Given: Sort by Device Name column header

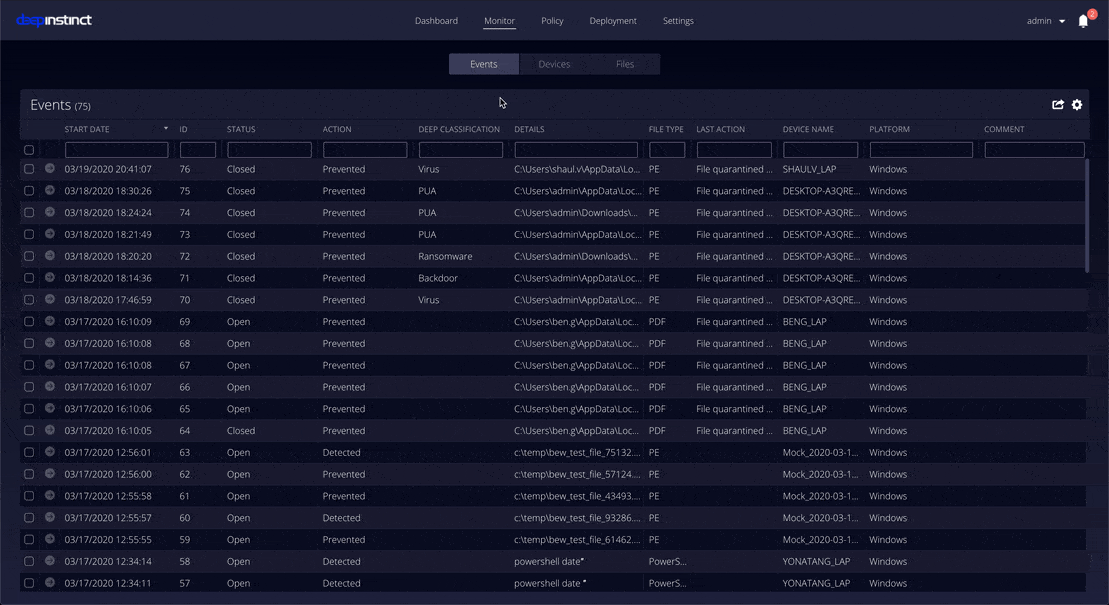Looking at the screenshot, I should (808, 129).
